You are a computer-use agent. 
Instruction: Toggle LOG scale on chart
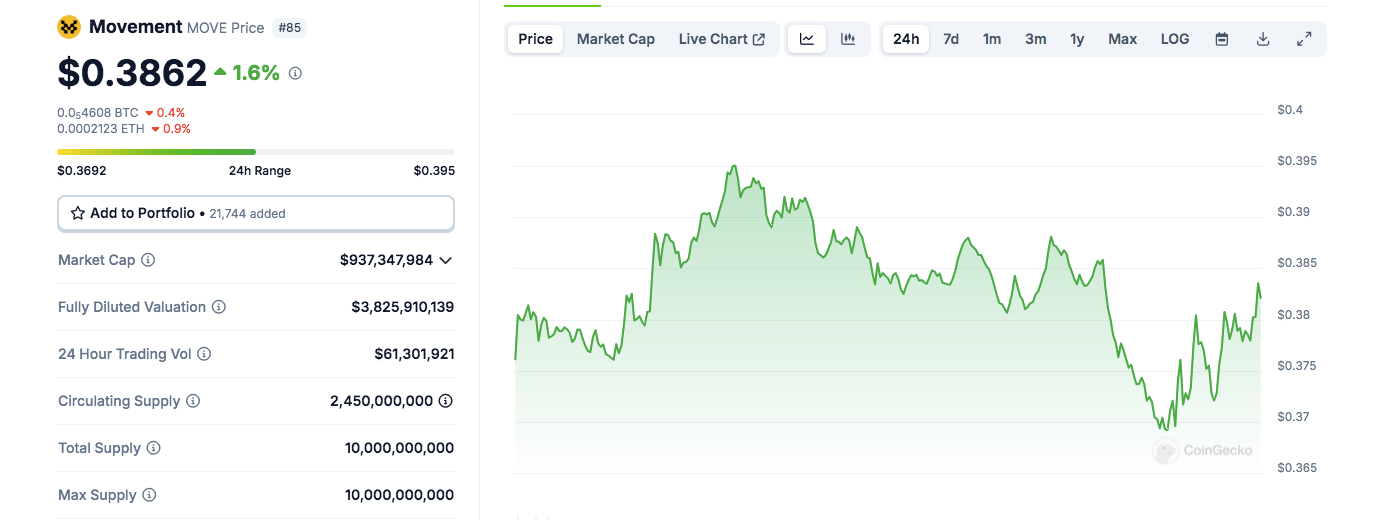(x=1175, y=39)
